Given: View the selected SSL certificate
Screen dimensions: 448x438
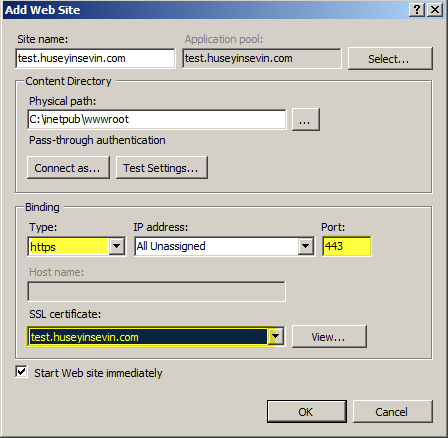Looking at the screenshot, I should tap(329, 337).
